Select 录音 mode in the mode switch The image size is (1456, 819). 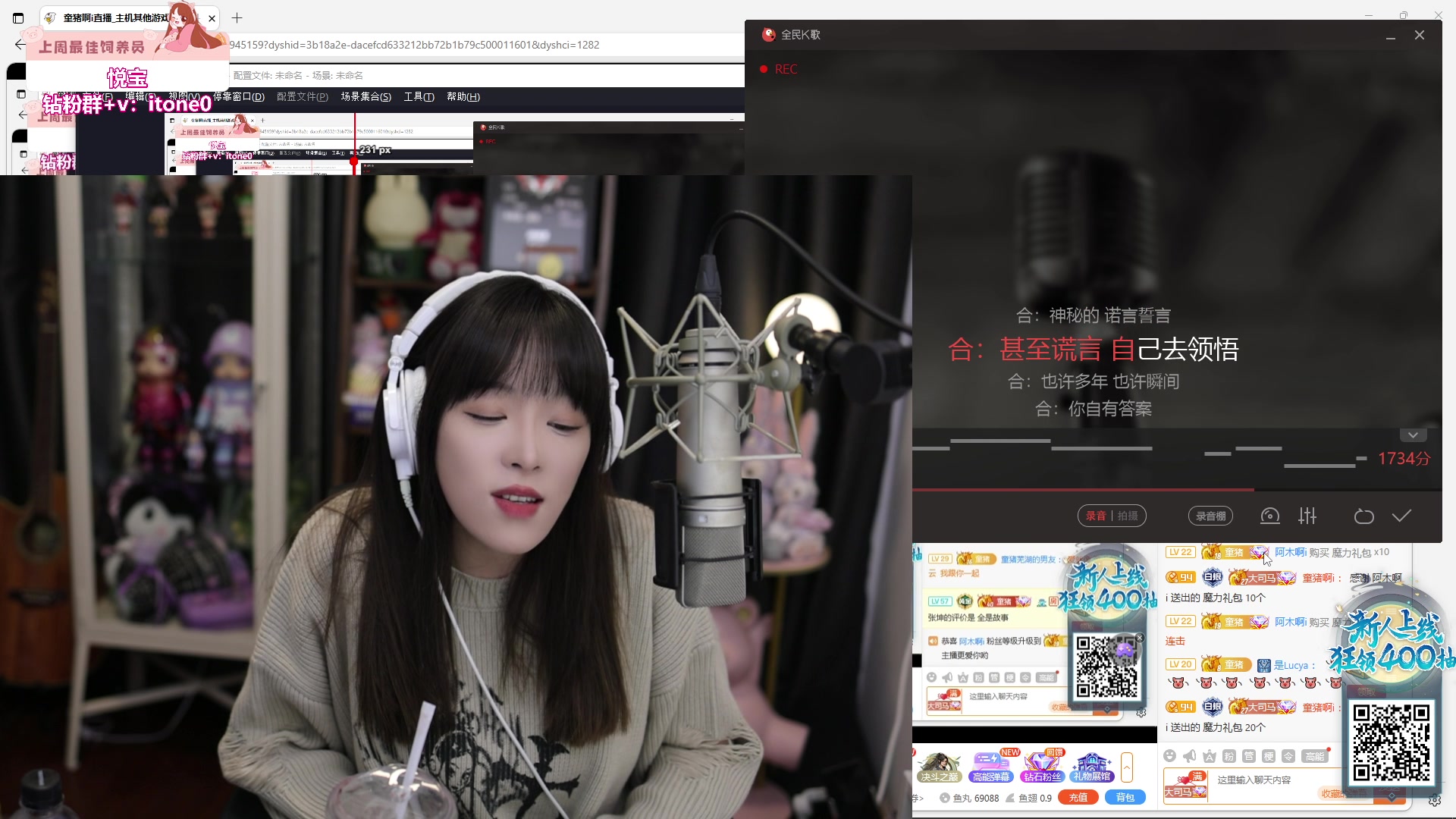[1096, 516]
